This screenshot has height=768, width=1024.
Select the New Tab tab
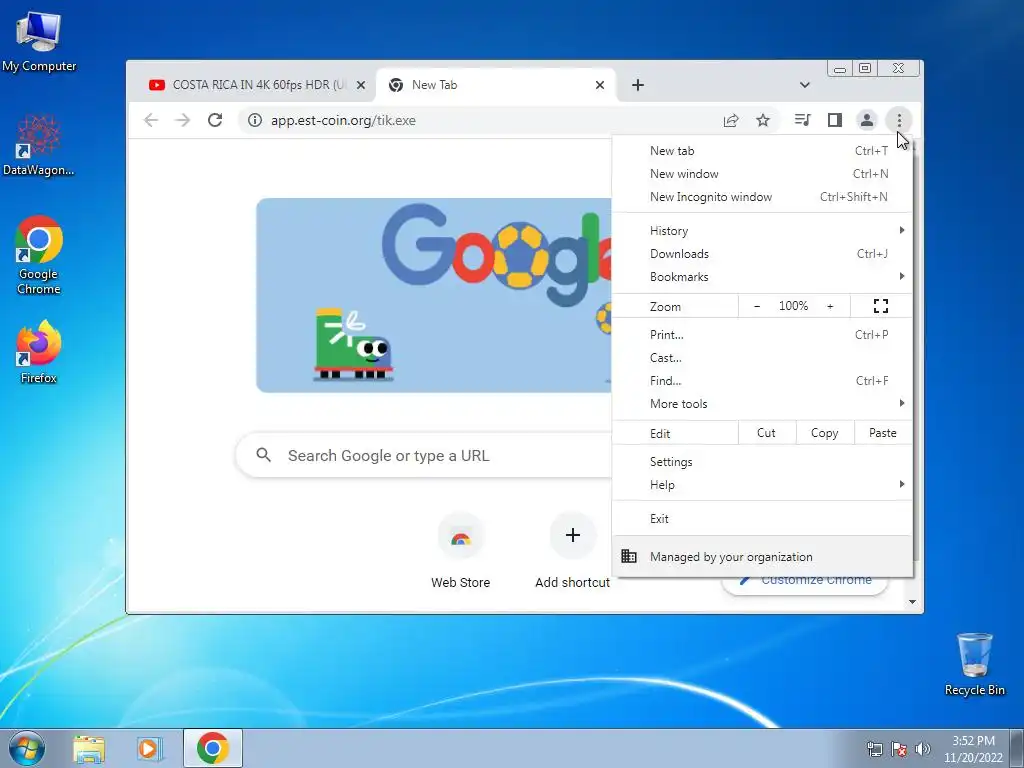(x=496, y=85)
